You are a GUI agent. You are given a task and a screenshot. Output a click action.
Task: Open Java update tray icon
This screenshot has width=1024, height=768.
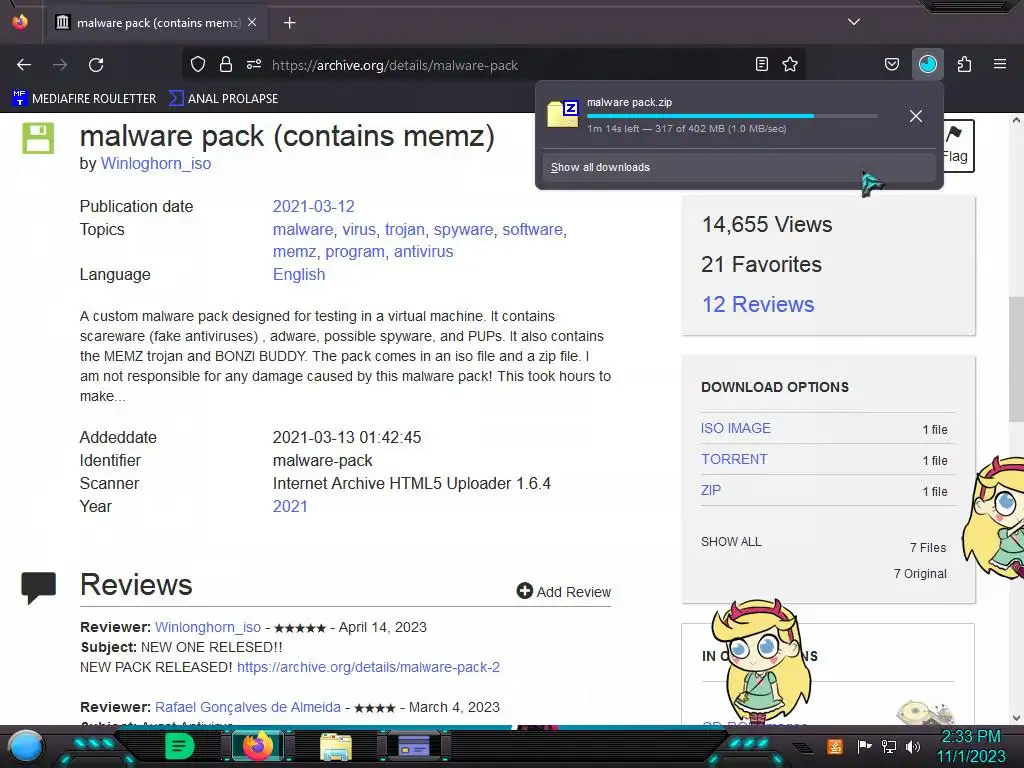[835, 747]
